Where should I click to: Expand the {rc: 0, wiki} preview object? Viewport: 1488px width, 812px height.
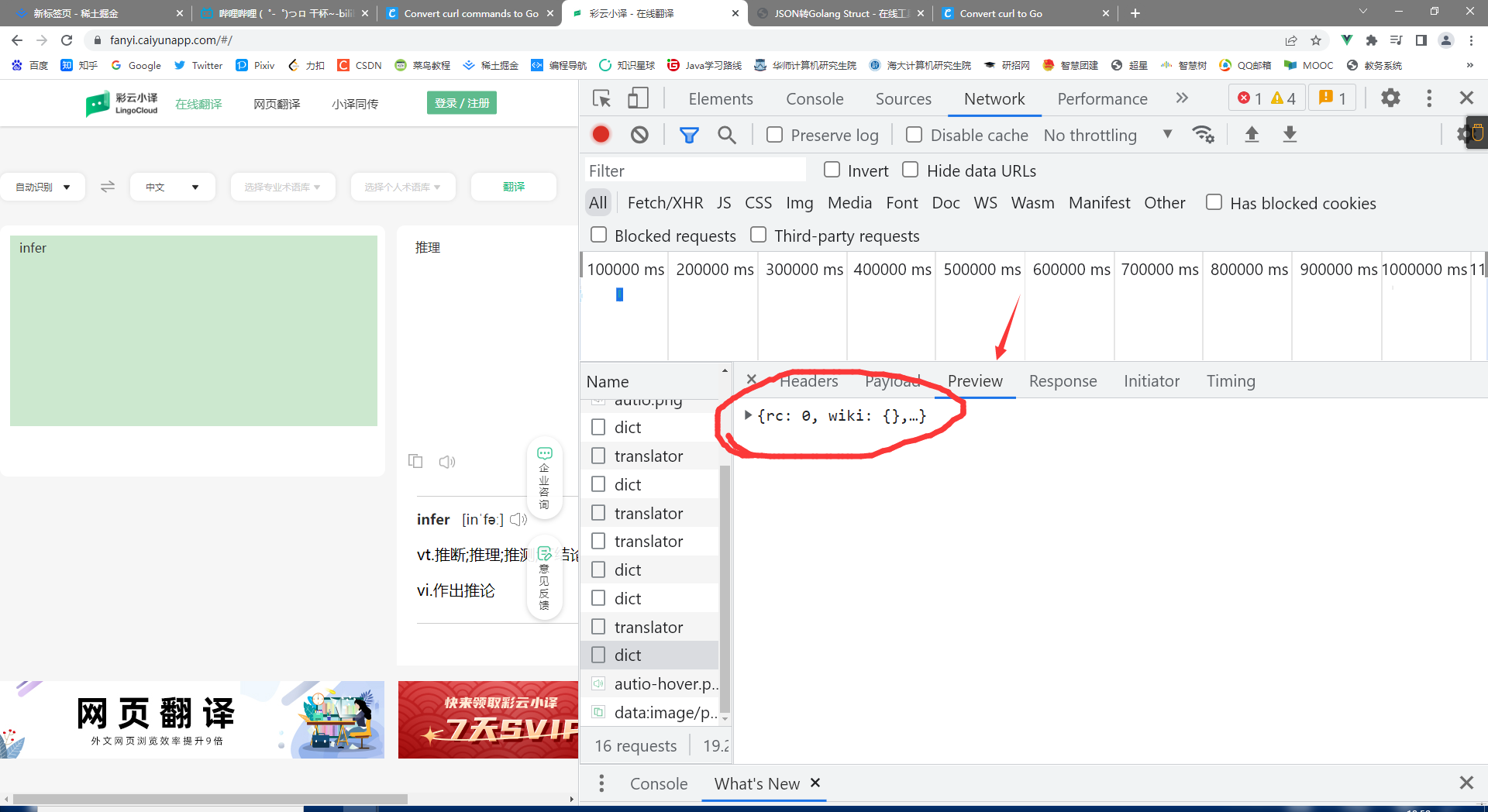click(x=748, y=415)
